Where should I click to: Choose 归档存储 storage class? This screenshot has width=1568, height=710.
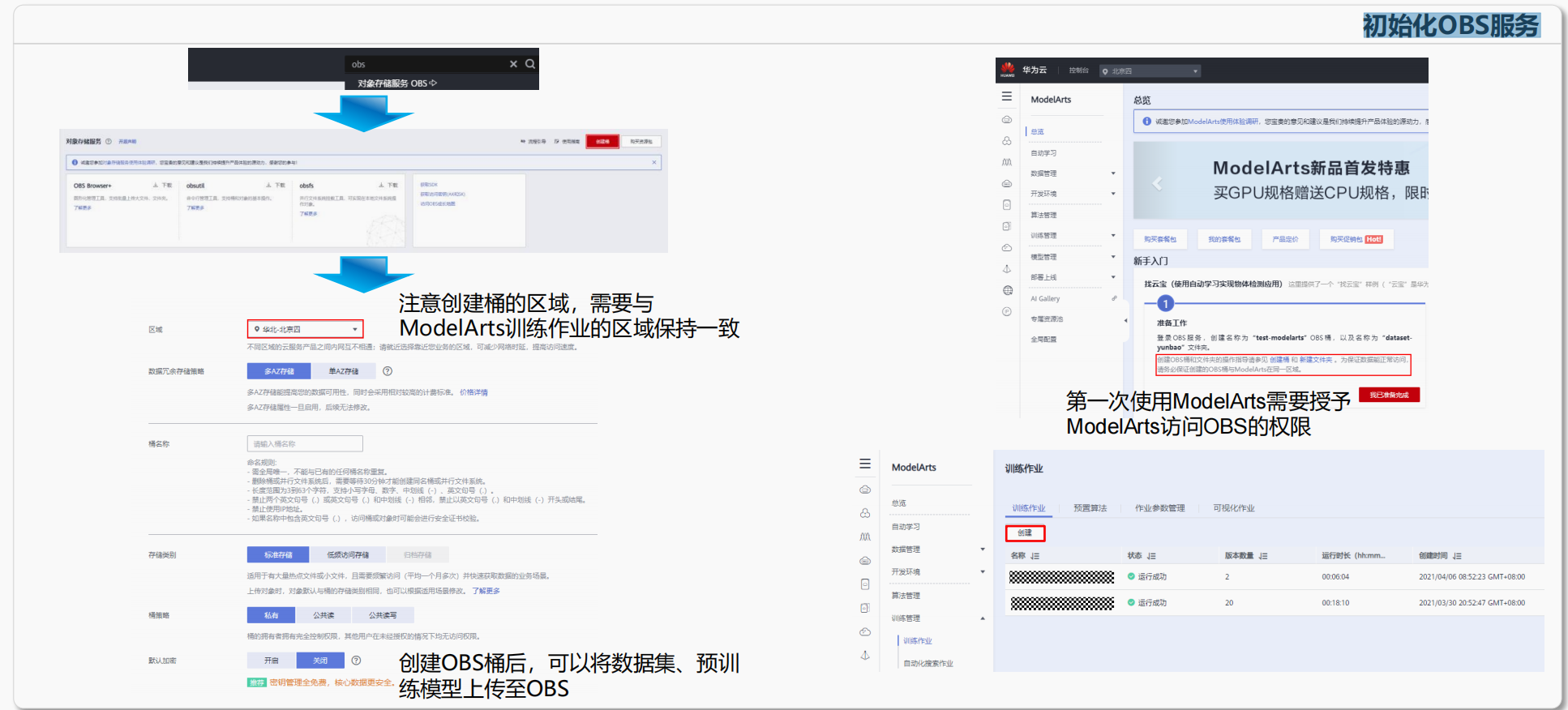[x=418, y=555]
